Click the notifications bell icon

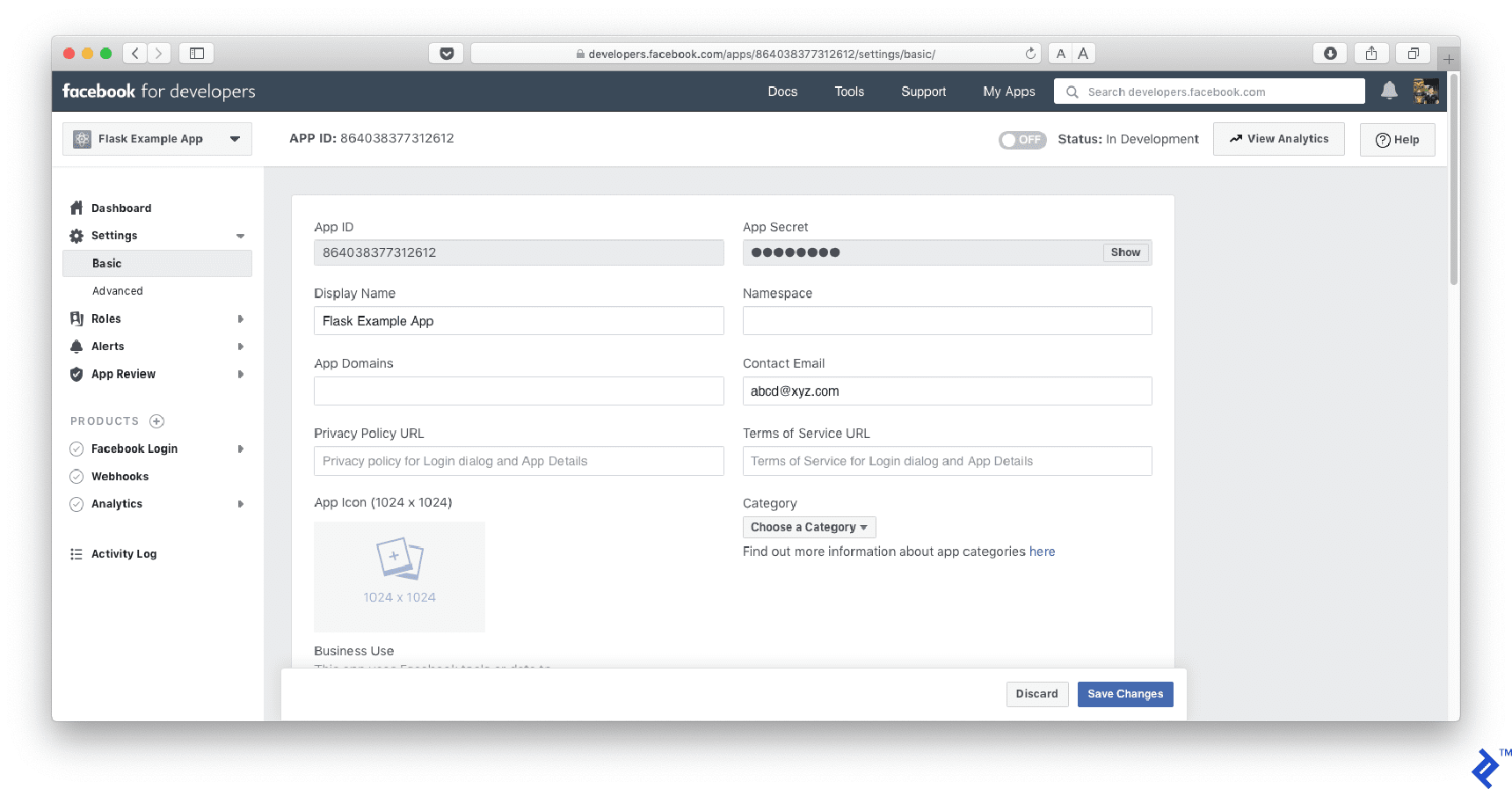click(x=1389, y=91)
